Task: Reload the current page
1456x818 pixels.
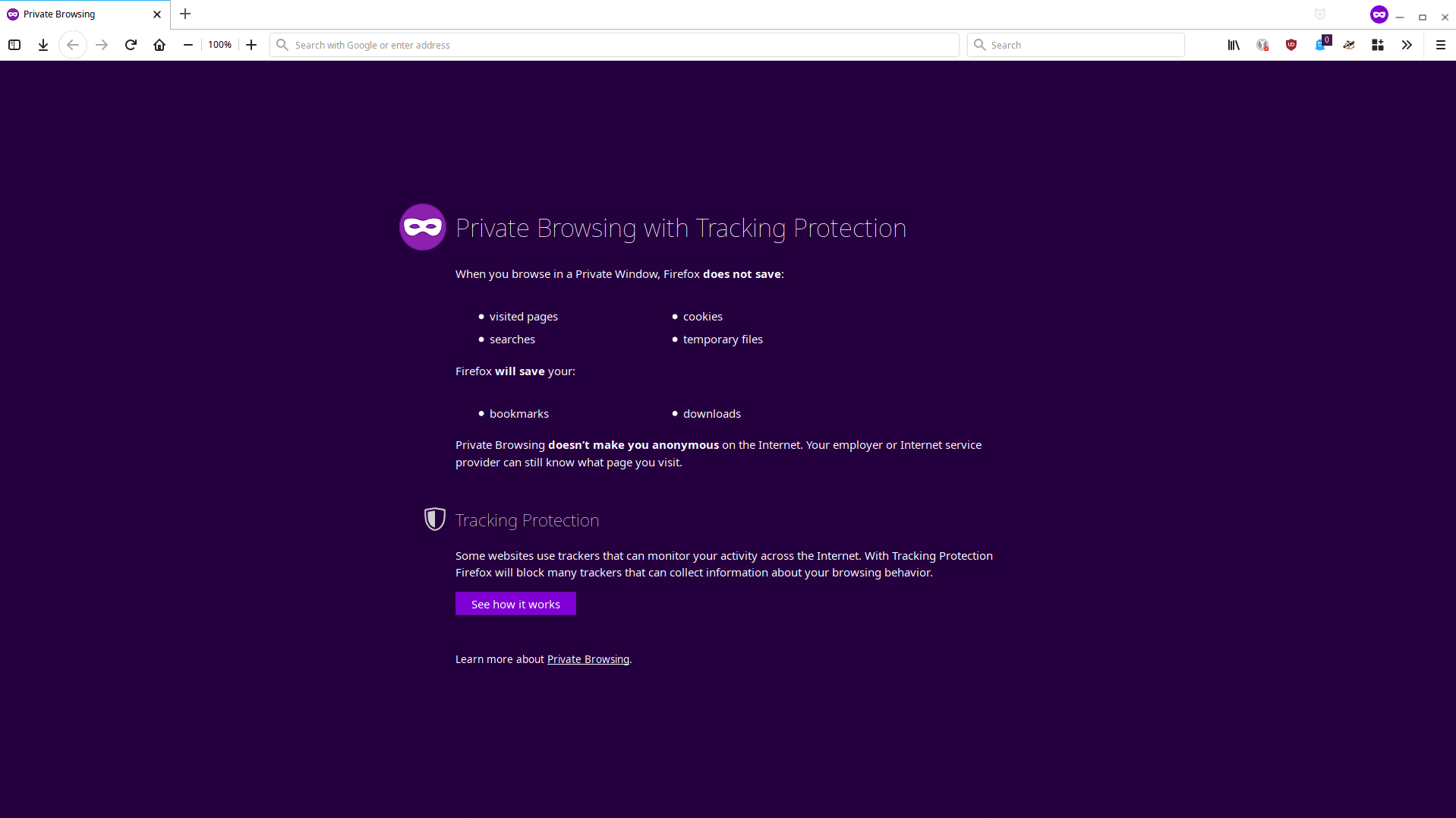Action: (131, 45)
